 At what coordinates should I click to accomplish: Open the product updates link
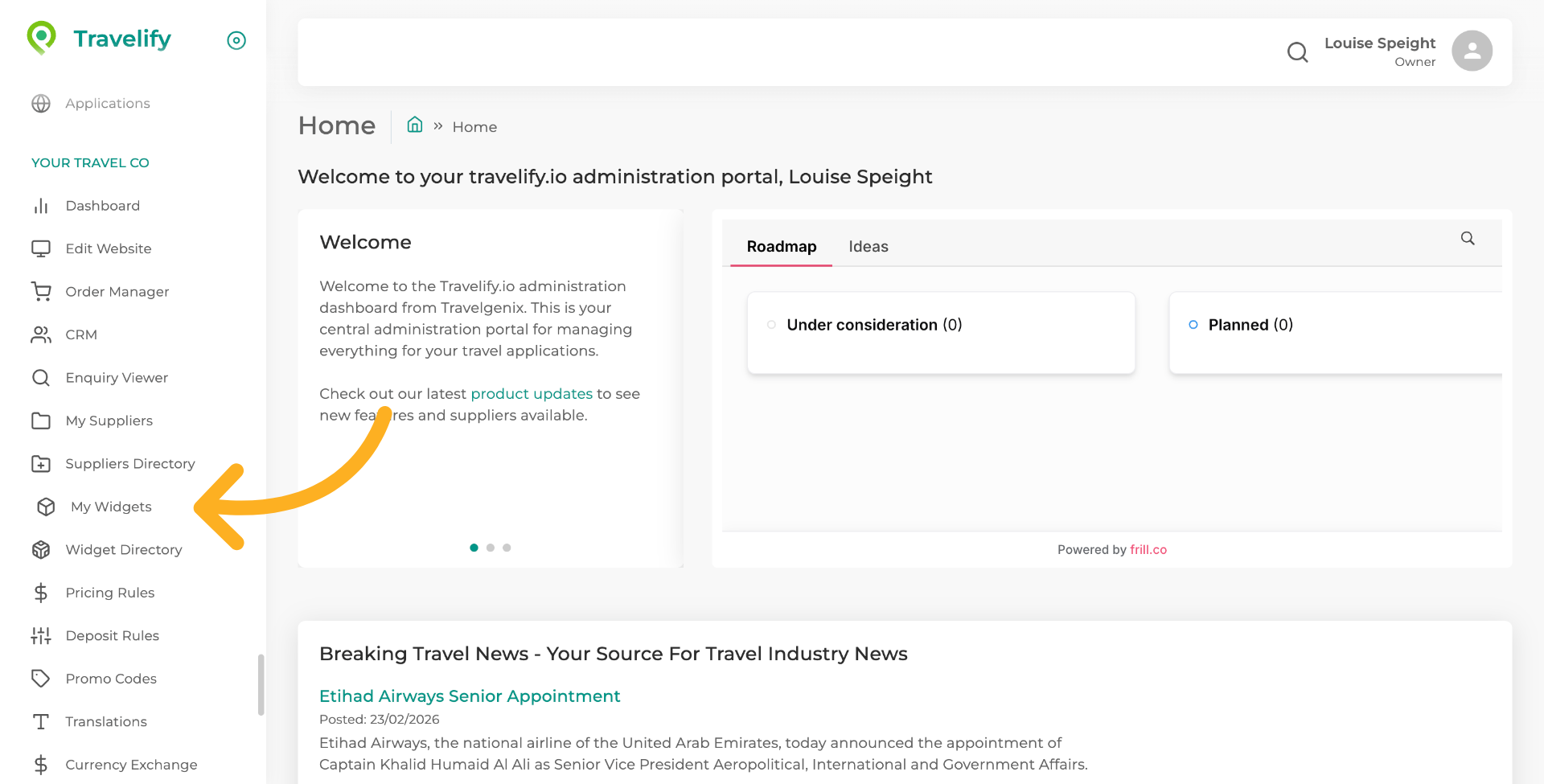click(x=532, y=394)
